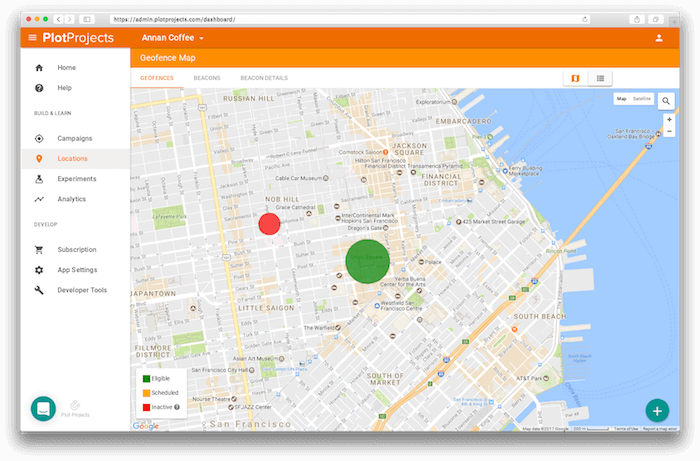Image resolution: width=700 pixels, height=461 pixels.
Task: Select the green Union Square geofence
Action: (x=368, y=262)
